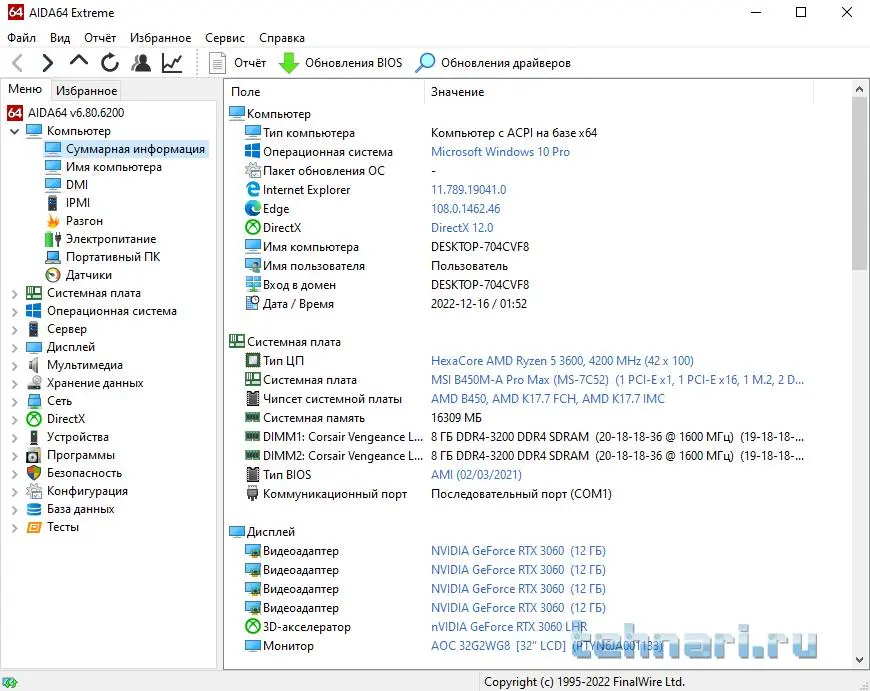Click the orange icon of Тесты node
The image size is (870, 691).
(x=34, y=527)
